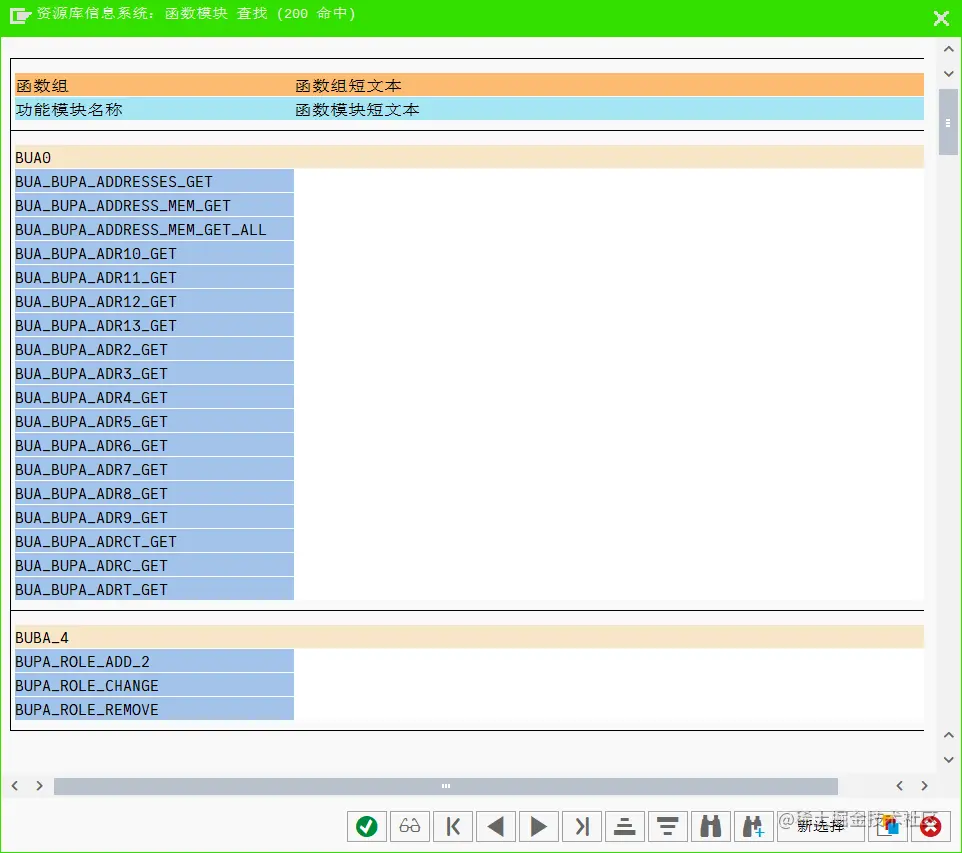Select BUA_BUPA_ADR7_GET row

pos(154,469)
